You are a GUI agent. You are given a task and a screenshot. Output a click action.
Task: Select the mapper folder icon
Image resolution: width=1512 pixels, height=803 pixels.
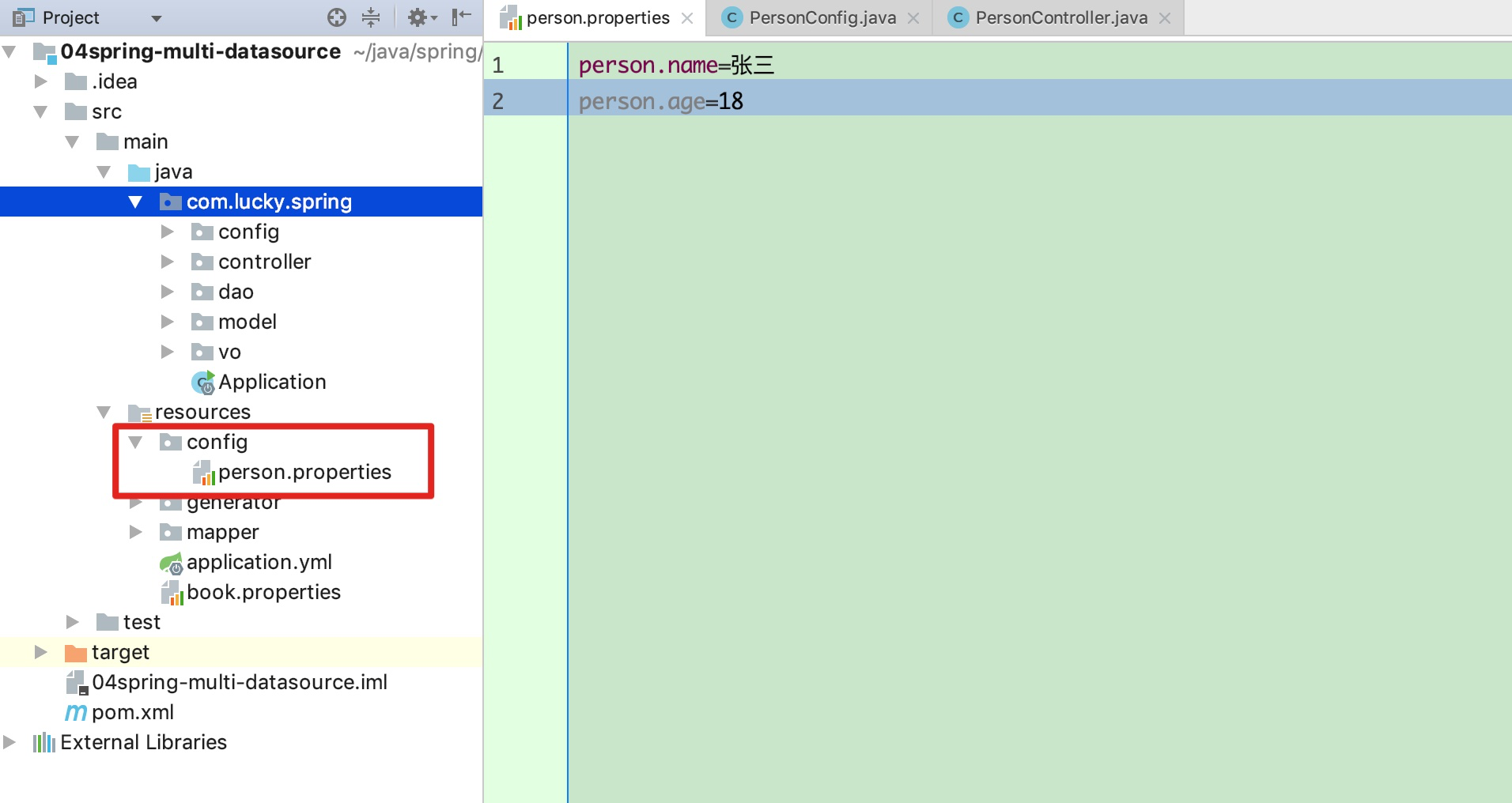coord(171,533)
